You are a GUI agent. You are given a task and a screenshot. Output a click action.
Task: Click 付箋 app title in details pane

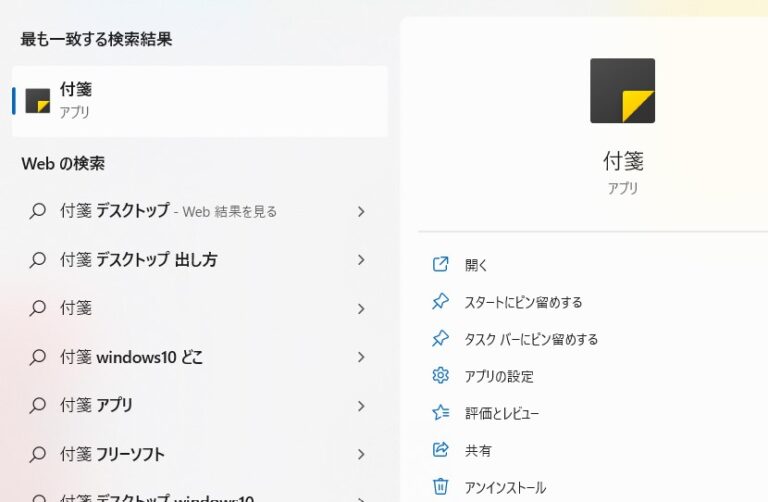[622, 161]
